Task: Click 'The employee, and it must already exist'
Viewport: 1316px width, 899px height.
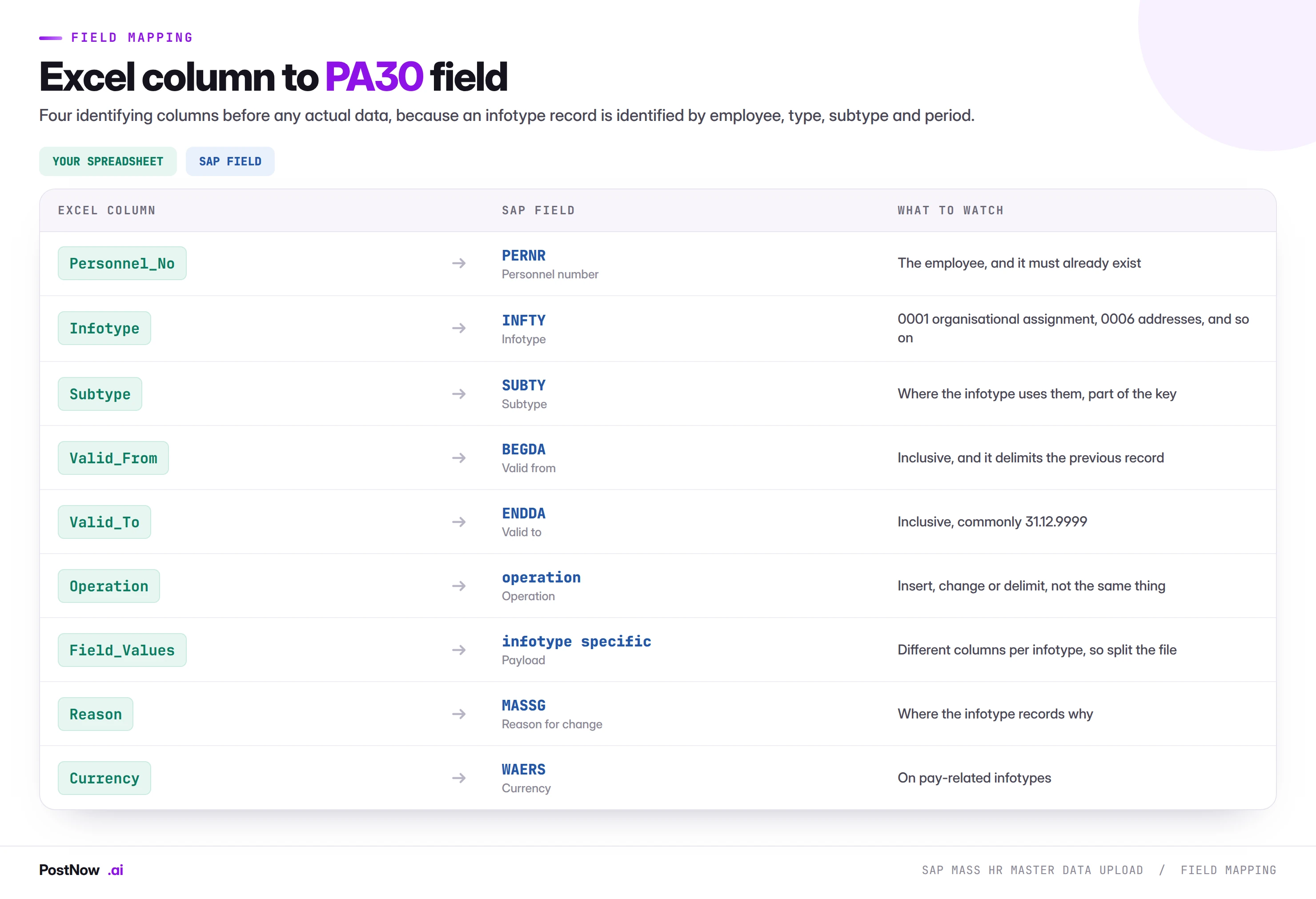Action: [1019, 263]
